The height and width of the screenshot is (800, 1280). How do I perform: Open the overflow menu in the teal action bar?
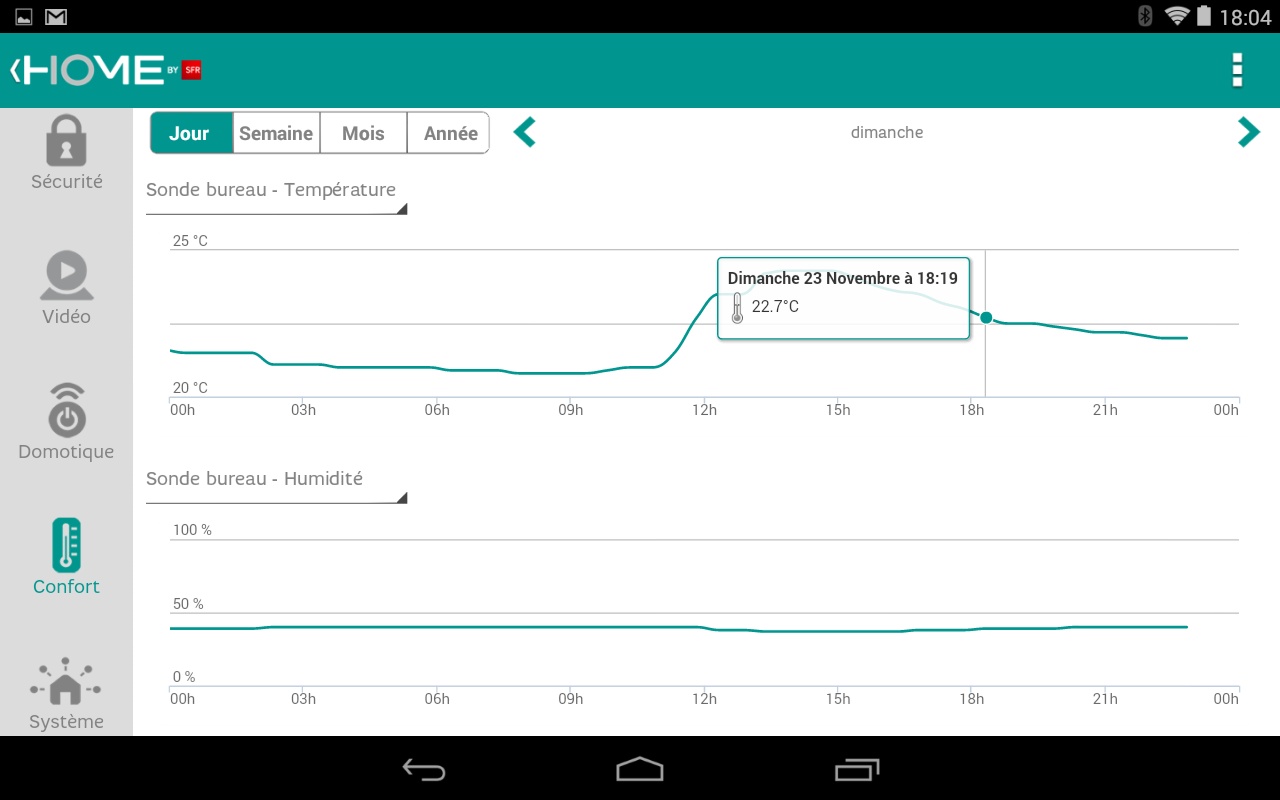click(x=1237, y=71)
